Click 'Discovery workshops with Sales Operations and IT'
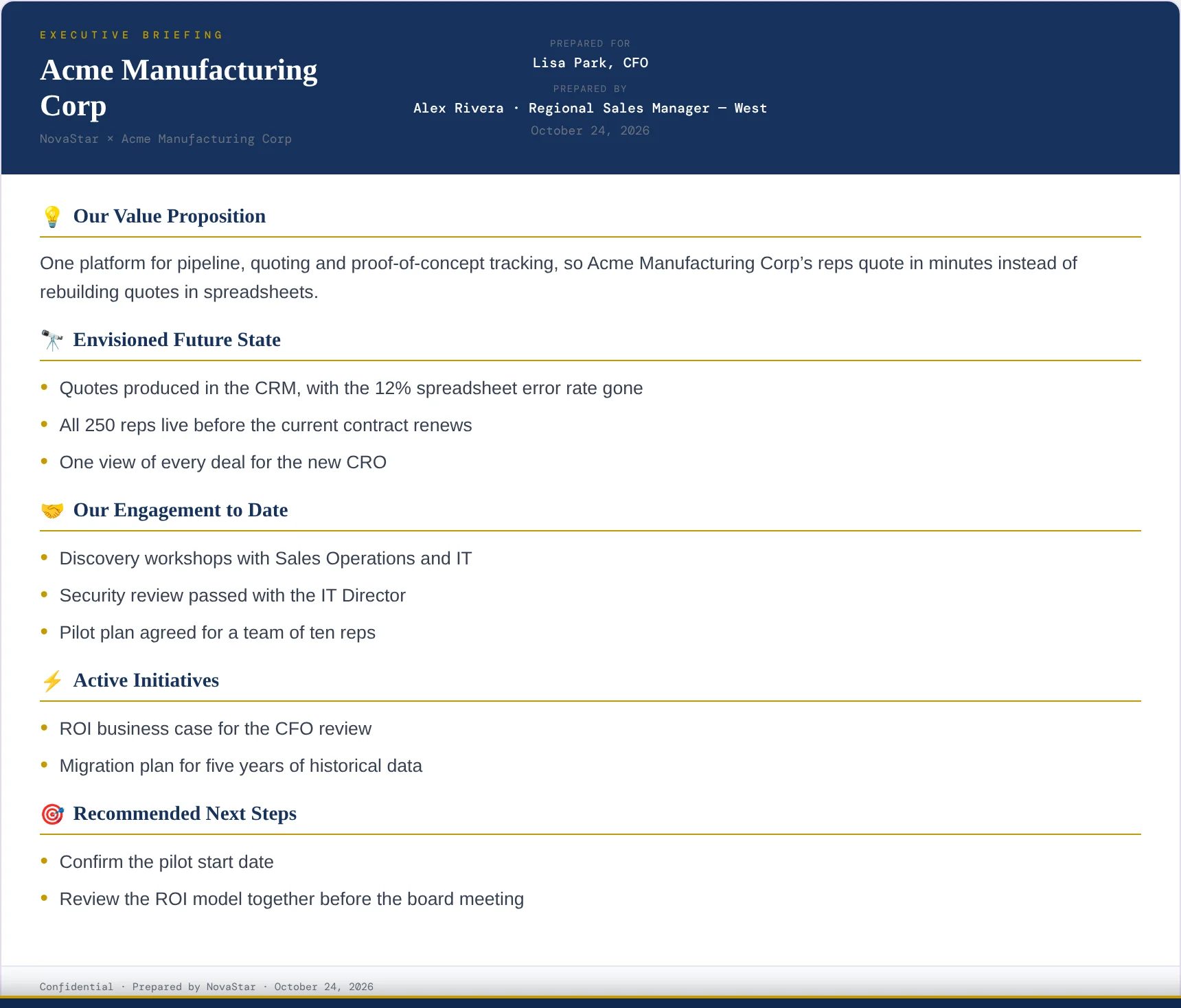The height and width of the screenshot is (1008, 1181). [x=266, y=558]
